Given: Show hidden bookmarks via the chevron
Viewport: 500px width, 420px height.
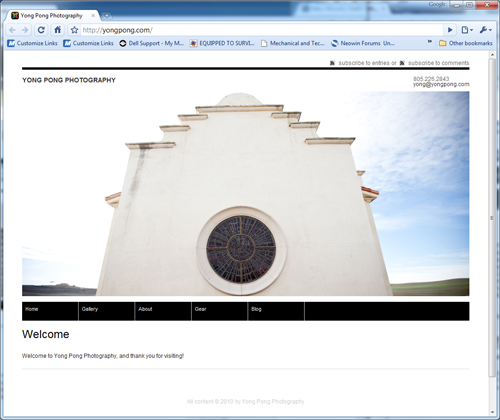Looking at the screenshot, I should [x=430, y=42].
